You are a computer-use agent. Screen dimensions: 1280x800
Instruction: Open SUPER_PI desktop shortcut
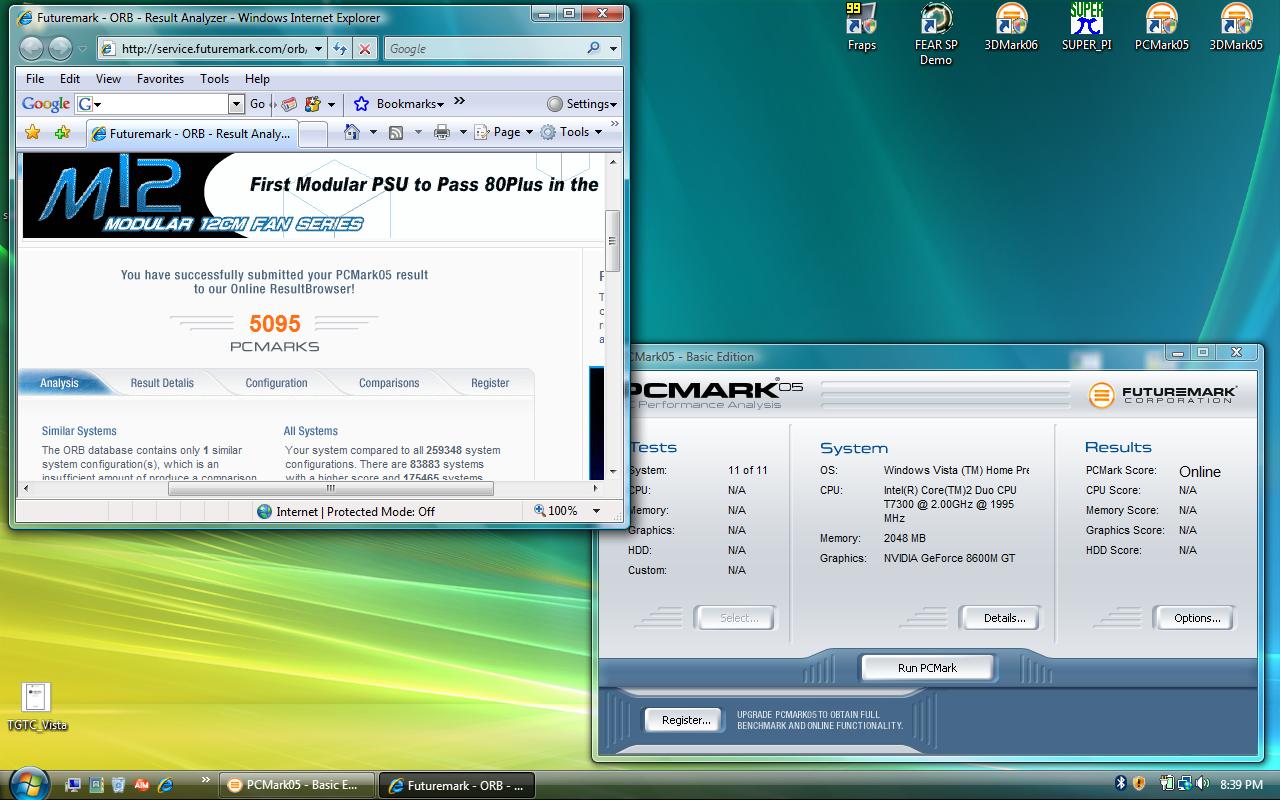[x=1086, y=27]
